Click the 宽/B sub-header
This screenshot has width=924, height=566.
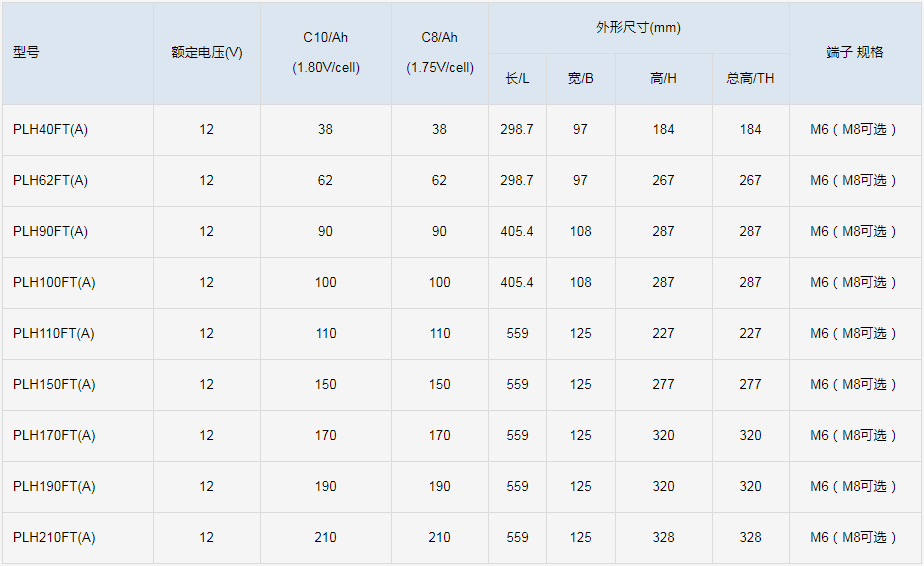coord(581,79)
